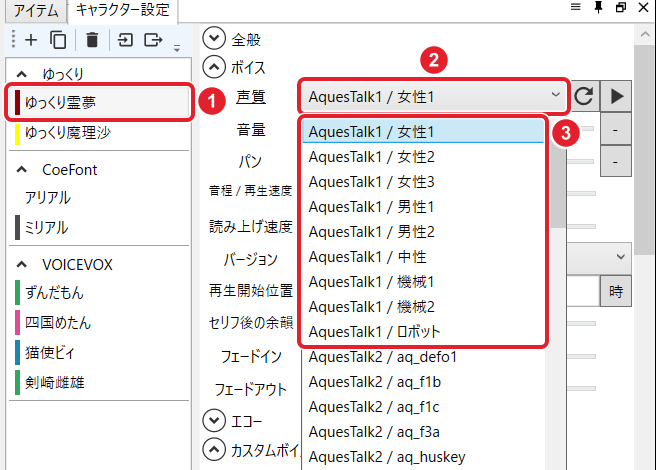Delete the character with the trash icon

[92, 40]
